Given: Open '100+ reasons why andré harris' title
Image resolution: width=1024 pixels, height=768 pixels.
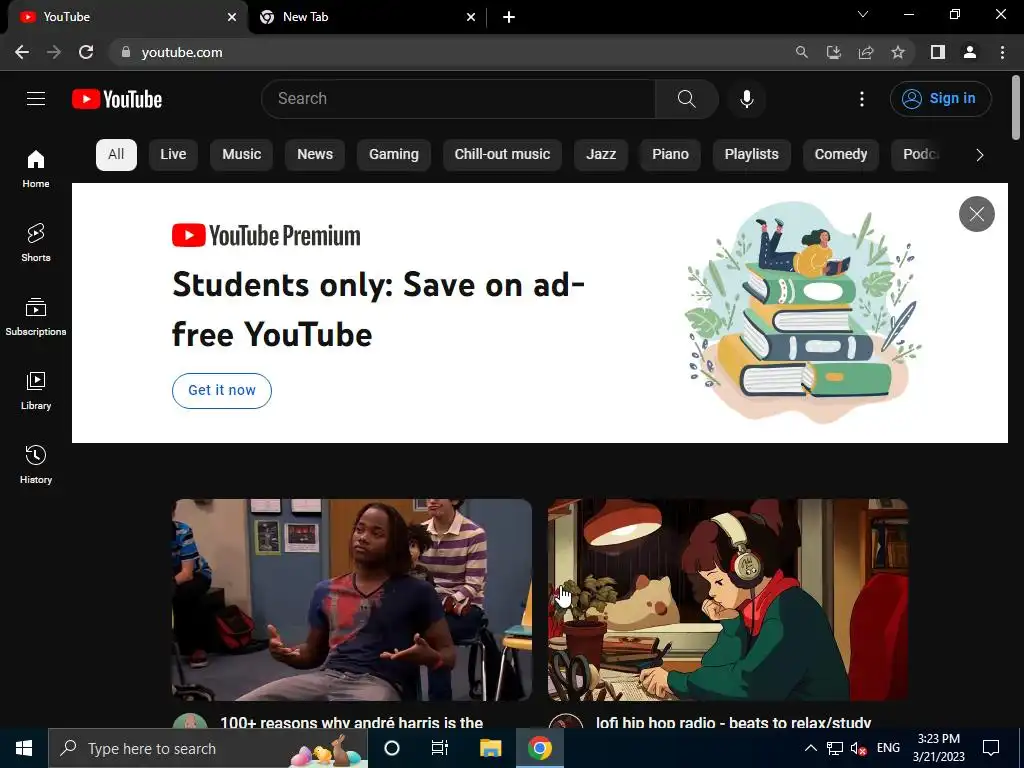Looking at the screenshot, I should [x=351, y=722].
